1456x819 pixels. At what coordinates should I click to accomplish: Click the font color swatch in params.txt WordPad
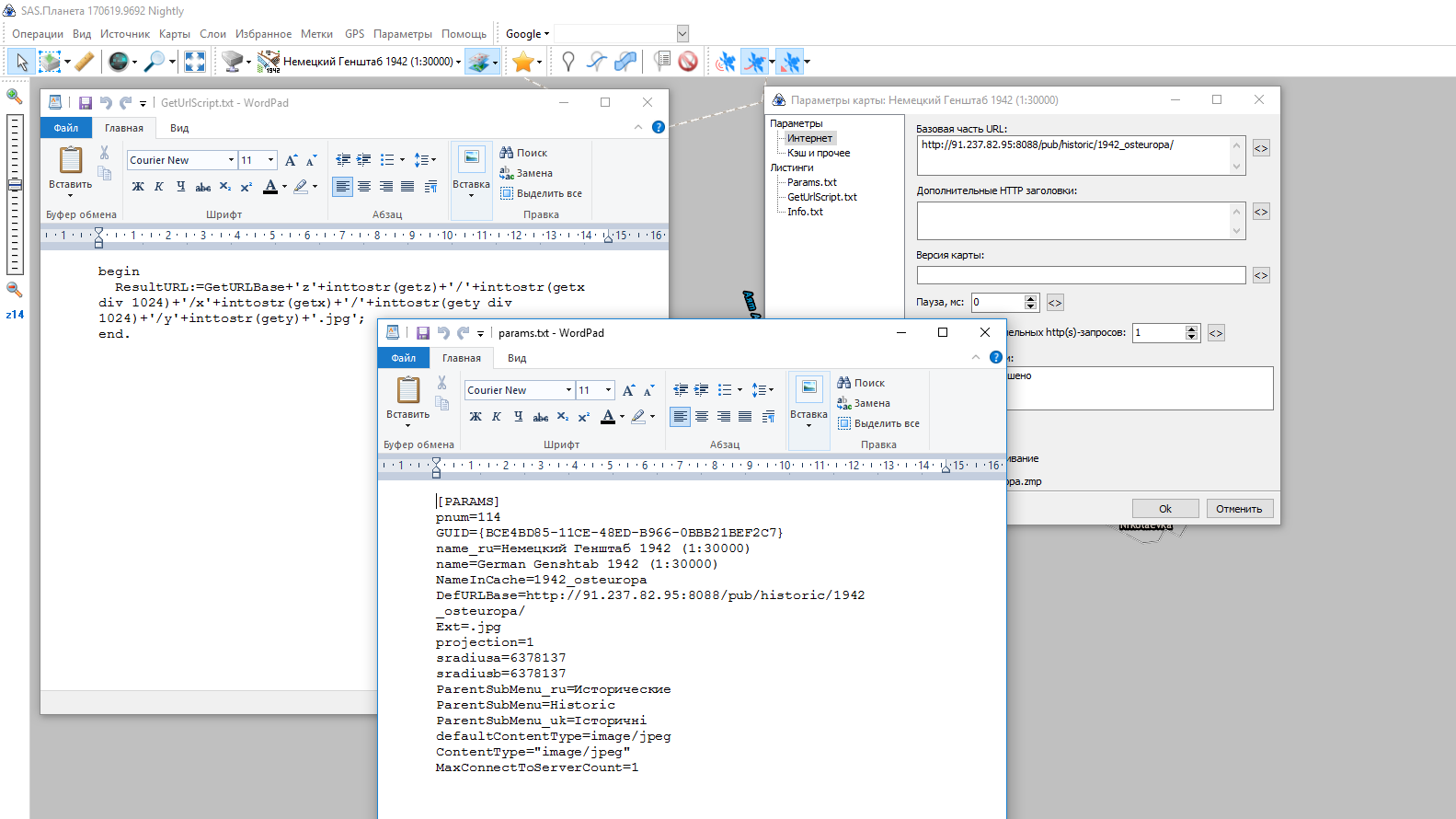[x=607, y=417]
